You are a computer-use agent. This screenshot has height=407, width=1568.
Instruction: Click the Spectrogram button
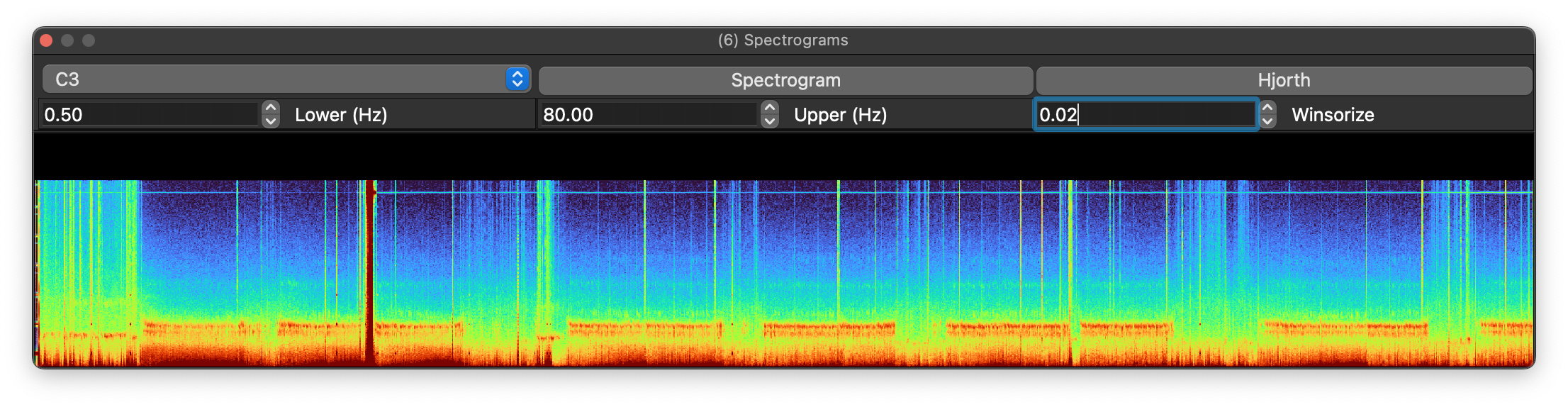(x=785, y=80)
